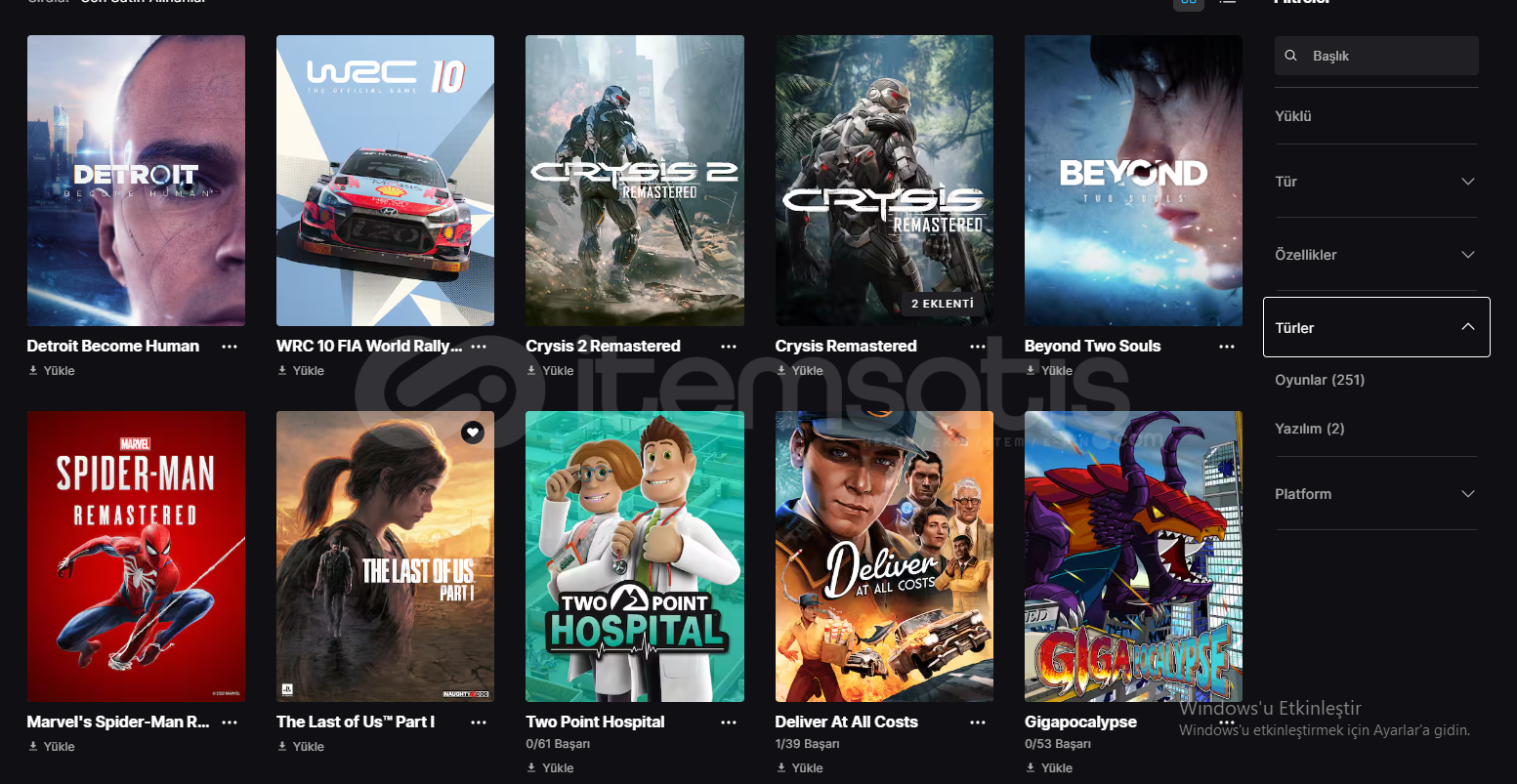Viewport: 1517px width, 784px height.
Task: Click Yükle under Gigapocalypse
Action: 1049,768
